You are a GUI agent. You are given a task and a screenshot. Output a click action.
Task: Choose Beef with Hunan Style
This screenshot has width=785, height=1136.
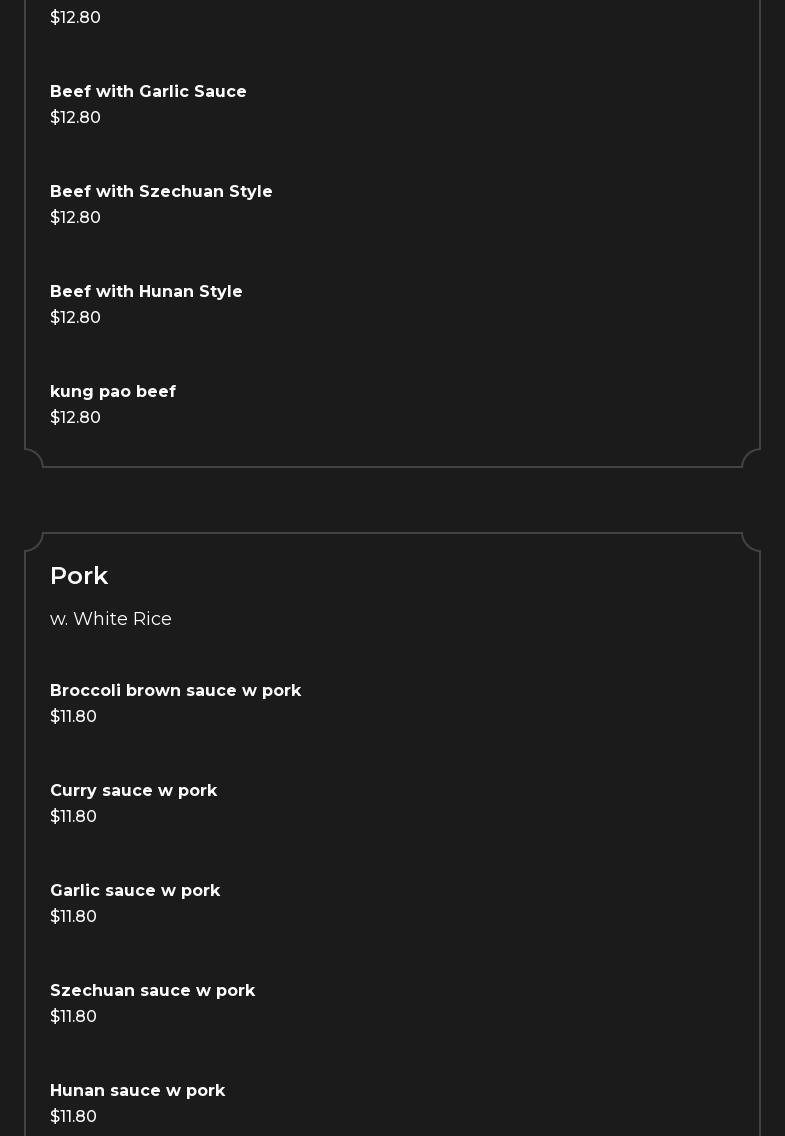tap(146, 291)
